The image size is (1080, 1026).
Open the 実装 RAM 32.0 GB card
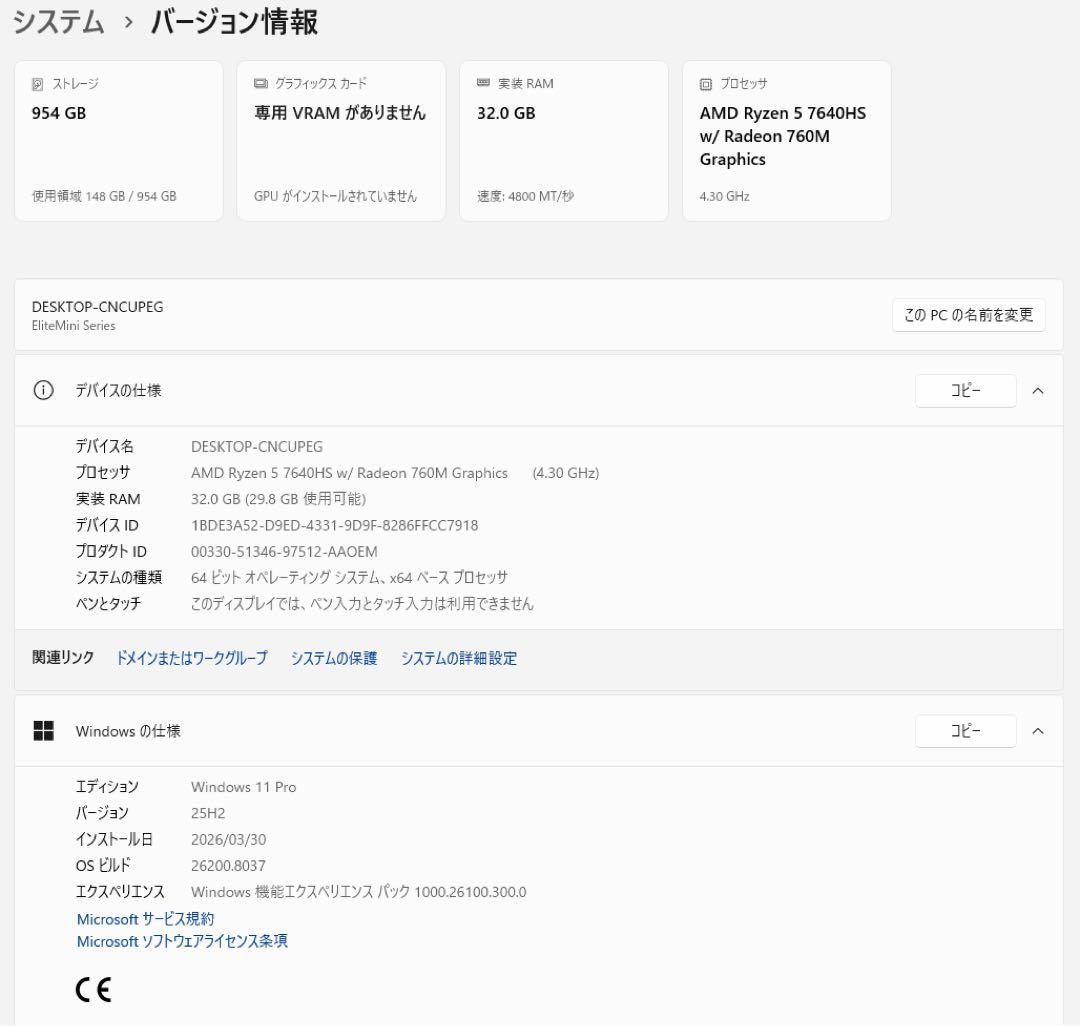(x=563, y=141)
